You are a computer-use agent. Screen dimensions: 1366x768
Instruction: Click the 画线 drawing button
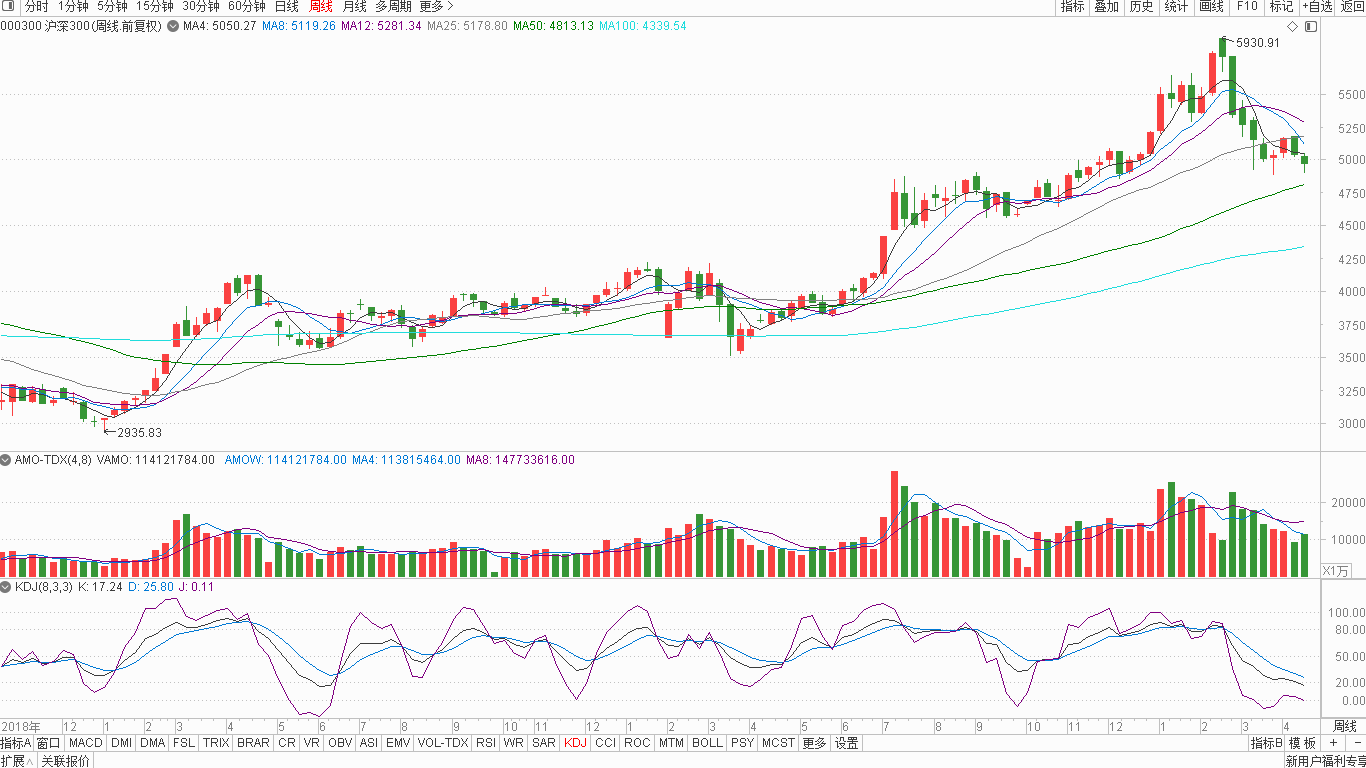point(1211,6)
